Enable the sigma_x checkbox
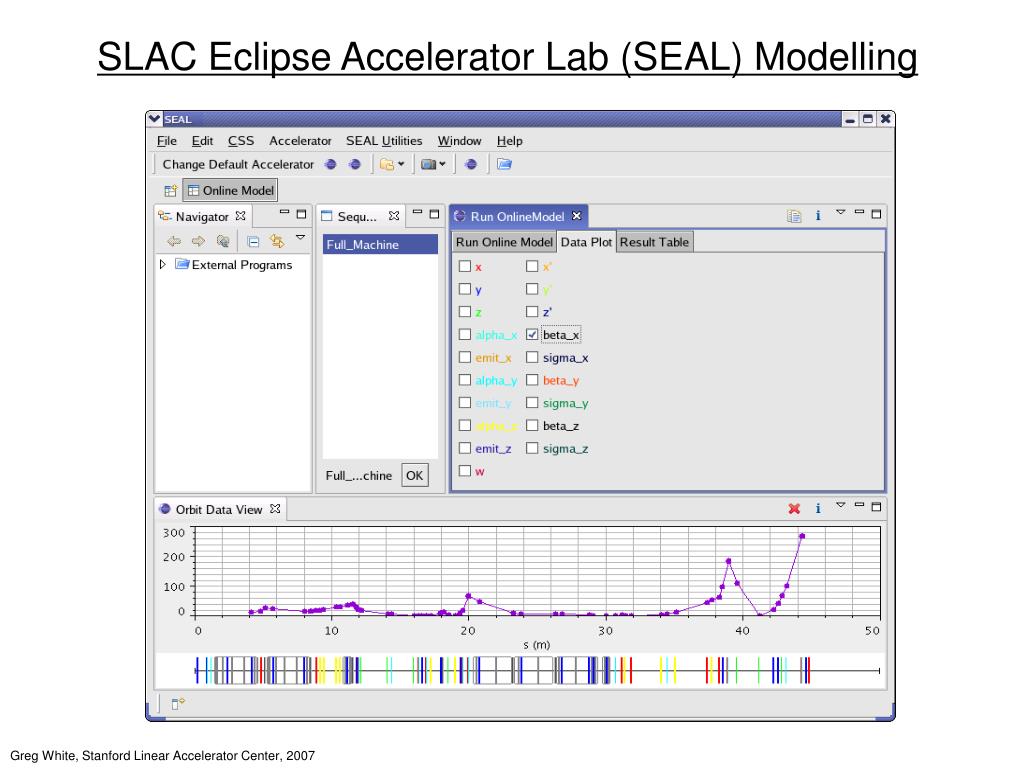 click(532, 357)
